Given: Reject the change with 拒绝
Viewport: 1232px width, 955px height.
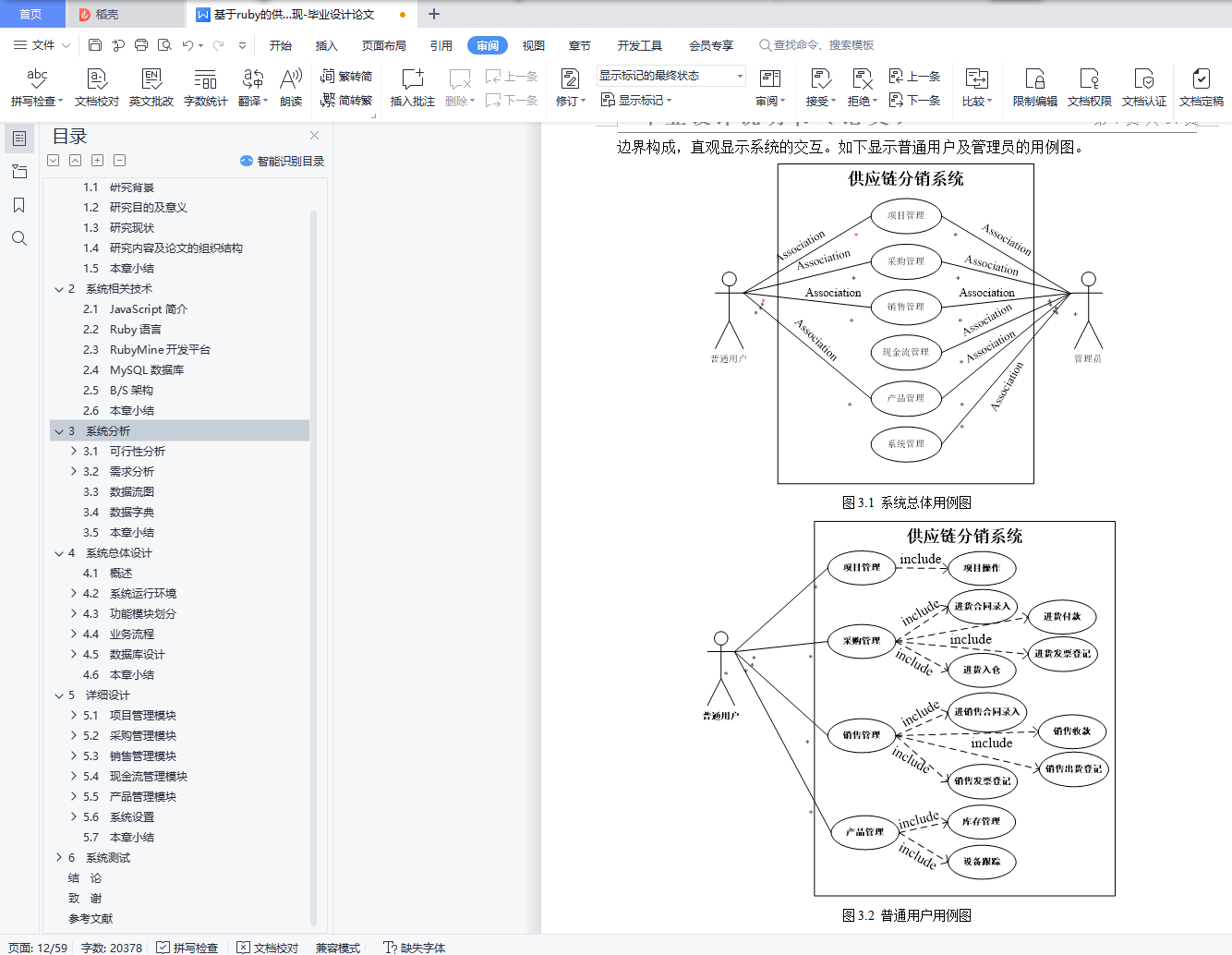Looking at the screenshot, I should click(862, 88).
